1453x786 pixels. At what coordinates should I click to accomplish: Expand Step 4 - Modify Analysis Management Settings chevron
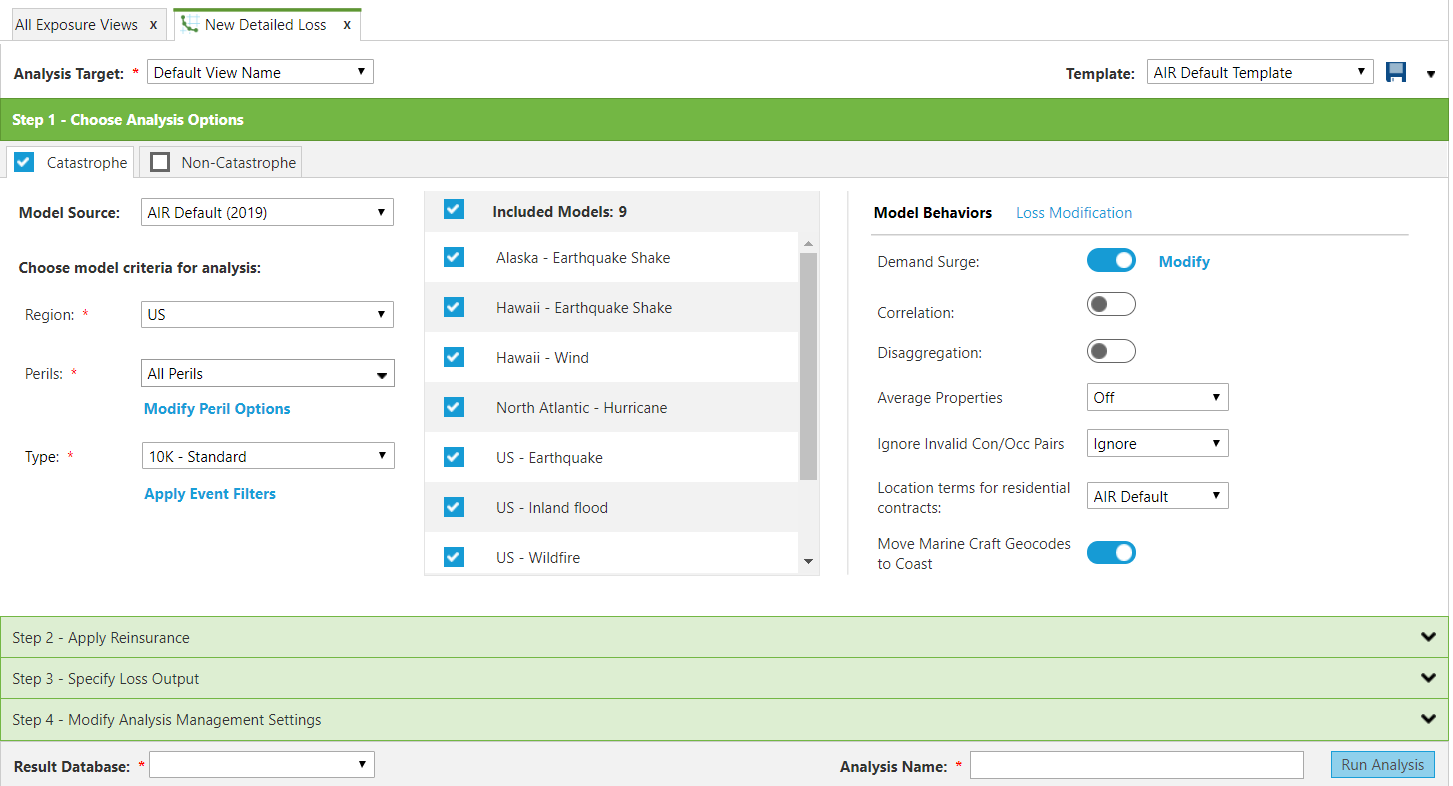[1427, 719]
